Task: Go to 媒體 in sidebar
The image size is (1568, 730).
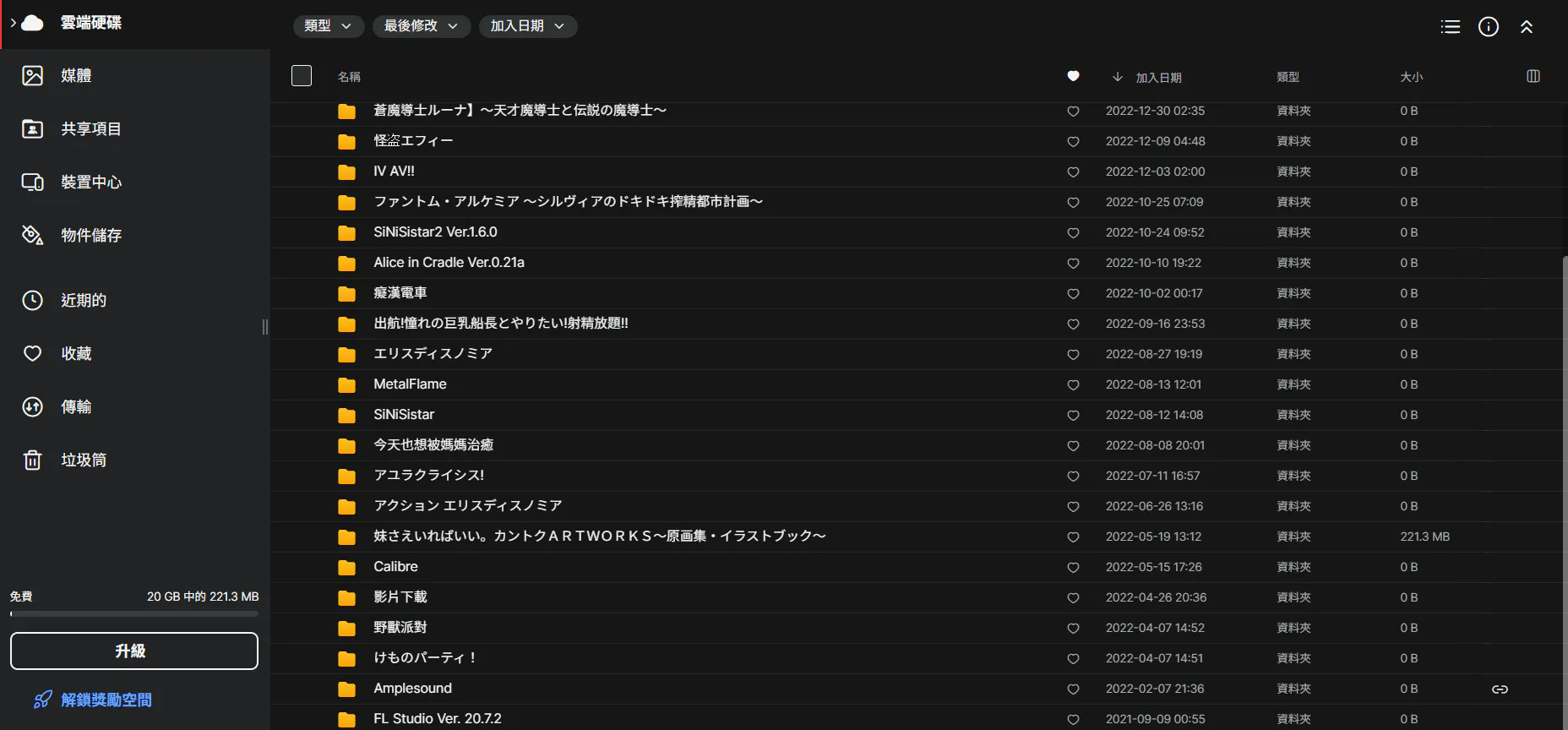Action: click(76, 76)
